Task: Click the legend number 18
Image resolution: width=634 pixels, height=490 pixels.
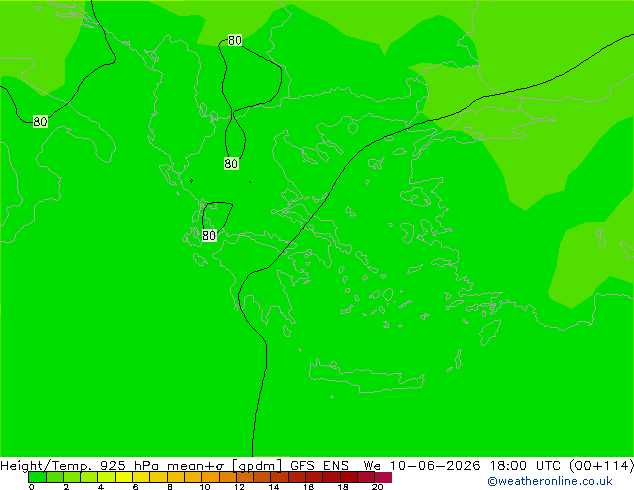Action: [x=343, y=487]
